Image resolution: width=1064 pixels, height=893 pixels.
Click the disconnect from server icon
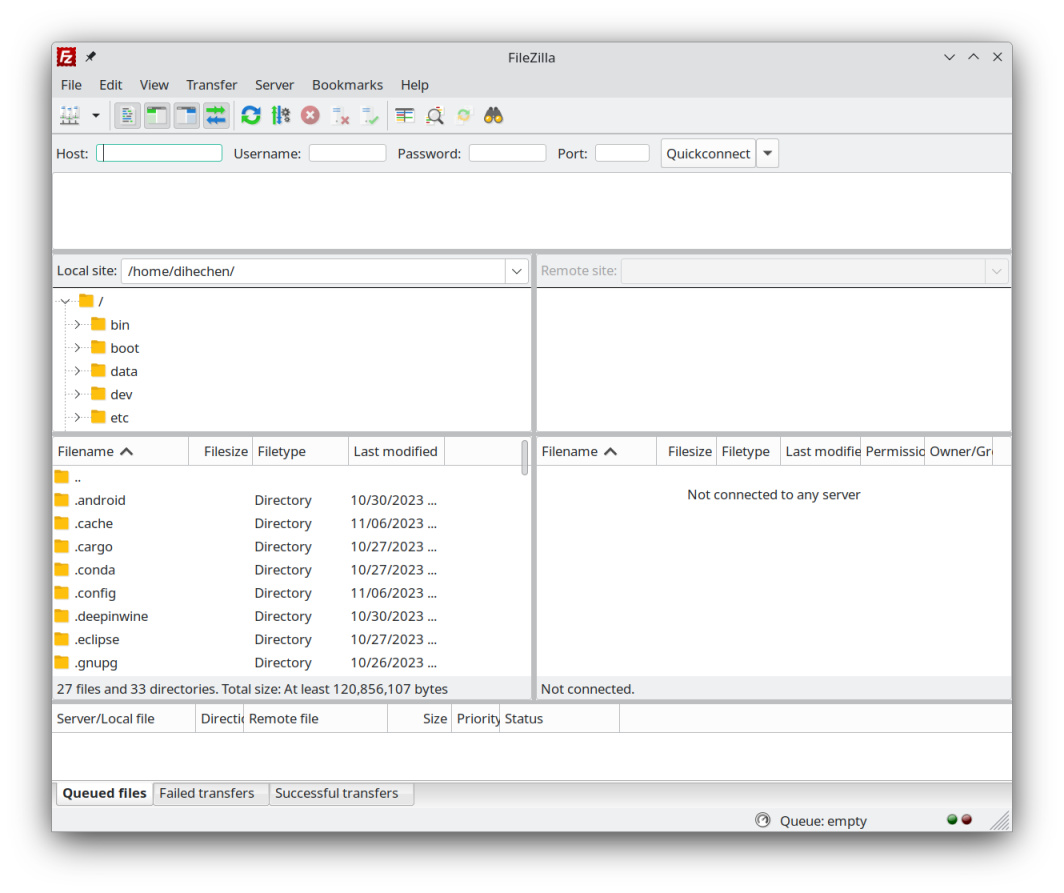[x=341, y=116]
